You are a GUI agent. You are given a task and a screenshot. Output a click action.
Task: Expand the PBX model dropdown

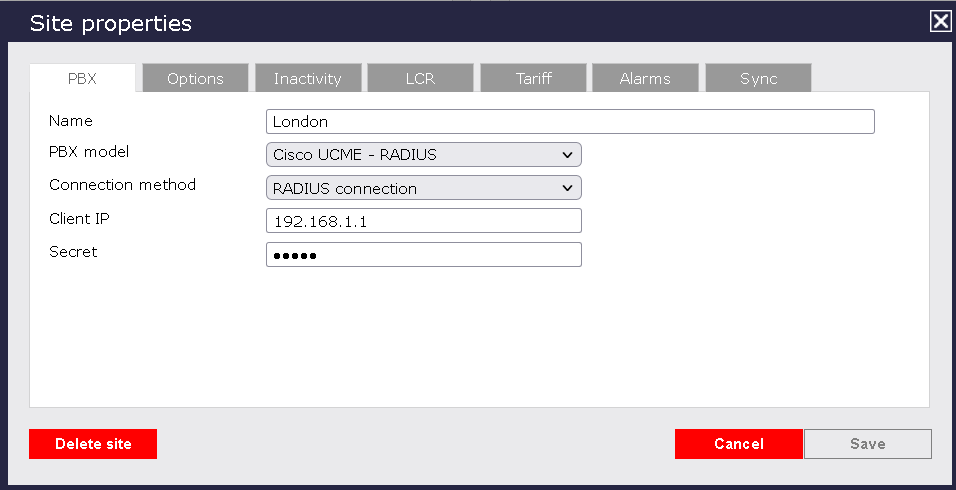pyautogui.click(x=423, y=155)
